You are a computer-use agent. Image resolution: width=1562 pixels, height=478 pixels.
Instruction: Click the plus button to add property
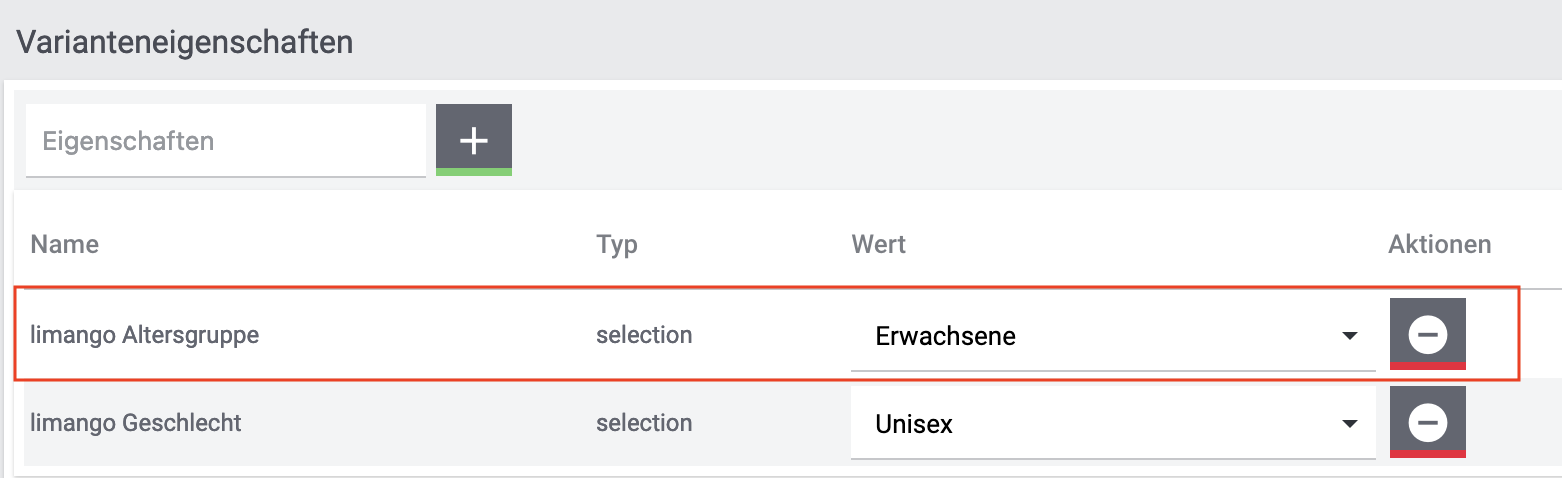coord(473,140)
